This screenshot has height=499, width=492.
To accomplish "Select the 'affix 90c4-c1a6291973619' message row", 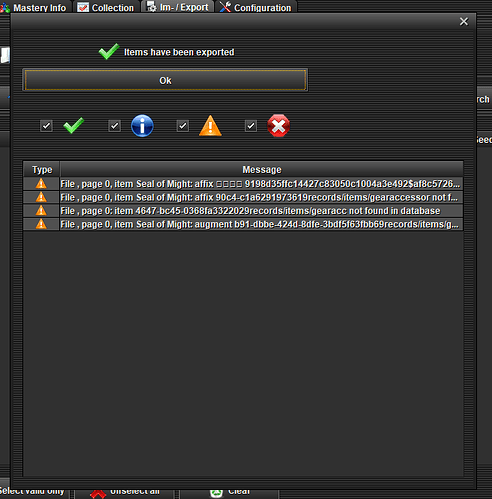I will click(243, 197).
